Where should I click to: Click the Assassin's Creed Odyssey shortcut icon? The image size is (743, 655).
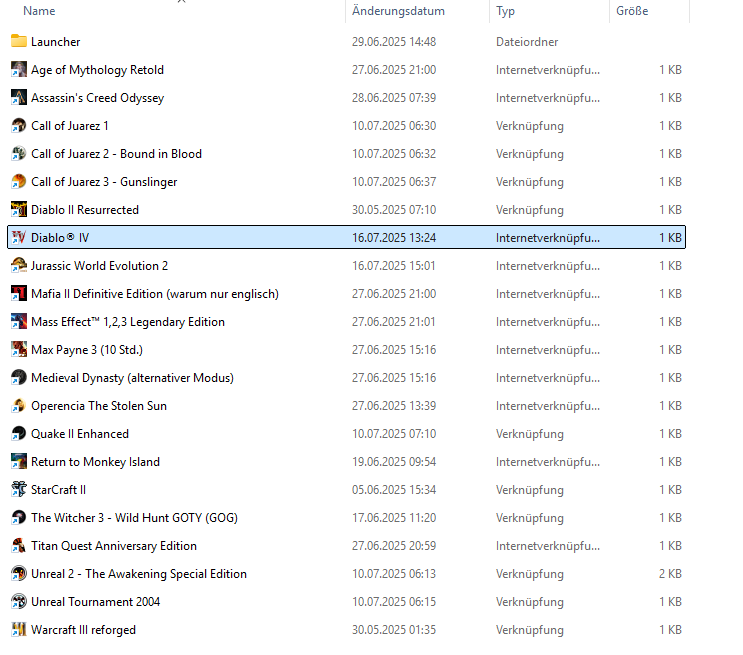click(x=18, y=98)
